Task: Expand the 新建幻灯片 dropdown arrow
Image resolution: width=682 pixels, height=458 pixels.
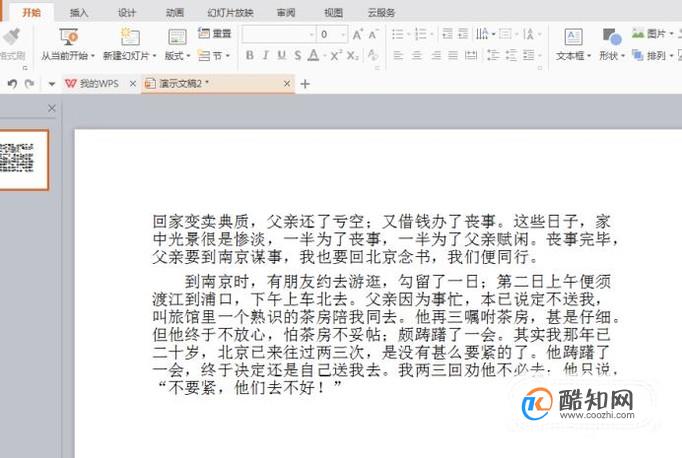Action: (x=154, y=56)
